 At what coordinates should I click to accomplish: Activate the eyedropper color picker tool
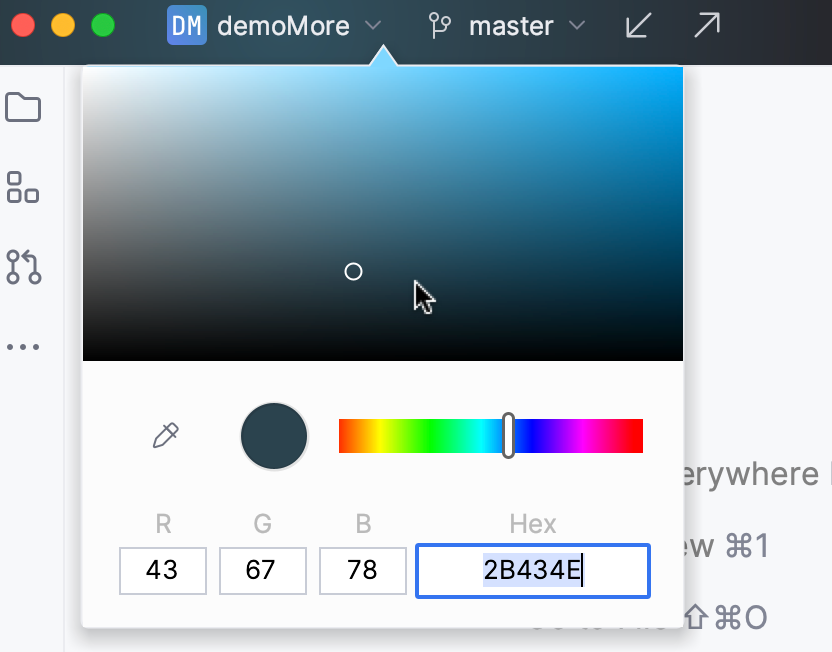pos(165,435)
